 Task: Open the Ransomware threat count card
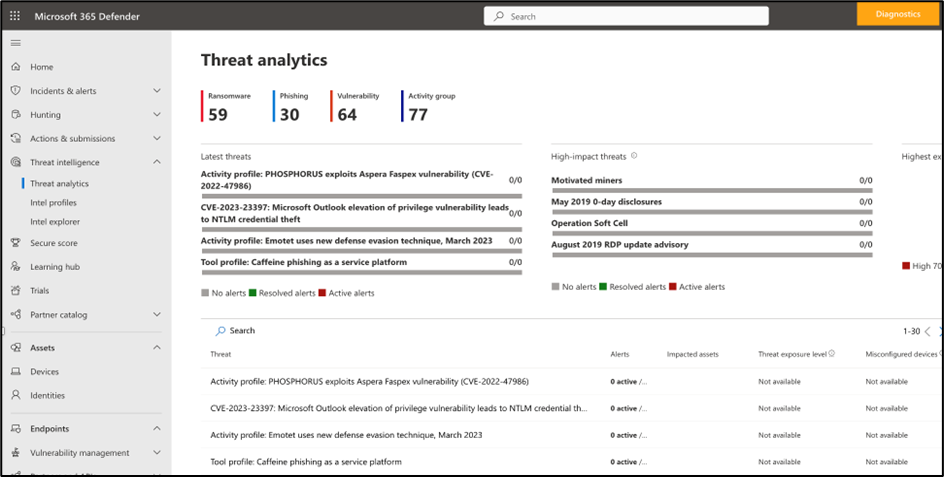pos(227,107)
